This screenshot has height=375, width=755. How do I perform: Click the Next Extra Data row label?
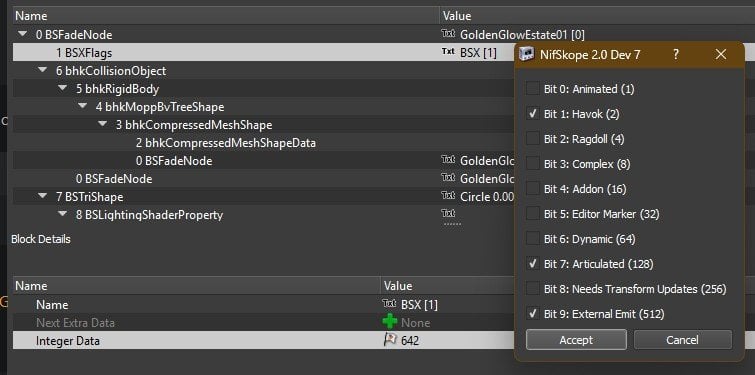pyautogui.click(x=76, y=323)
